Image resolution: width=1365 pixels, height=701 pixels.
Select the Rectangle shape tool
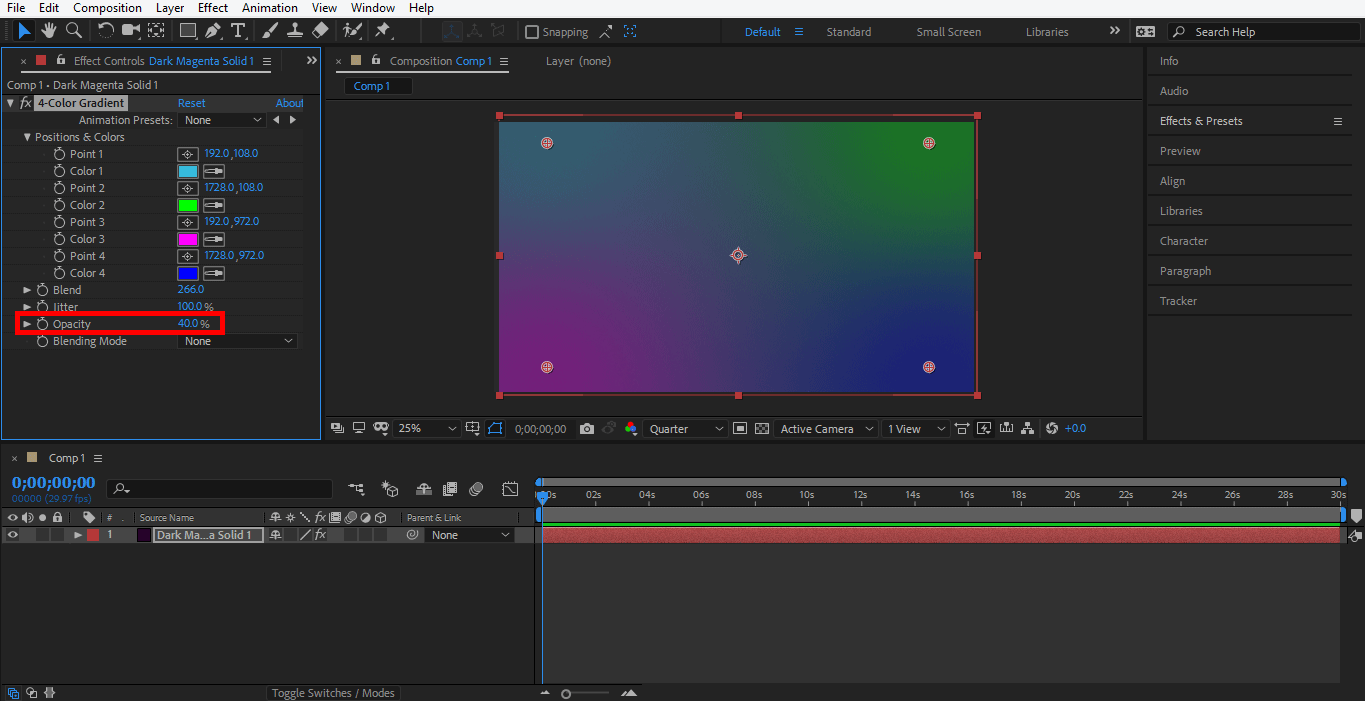coord(187,31)
